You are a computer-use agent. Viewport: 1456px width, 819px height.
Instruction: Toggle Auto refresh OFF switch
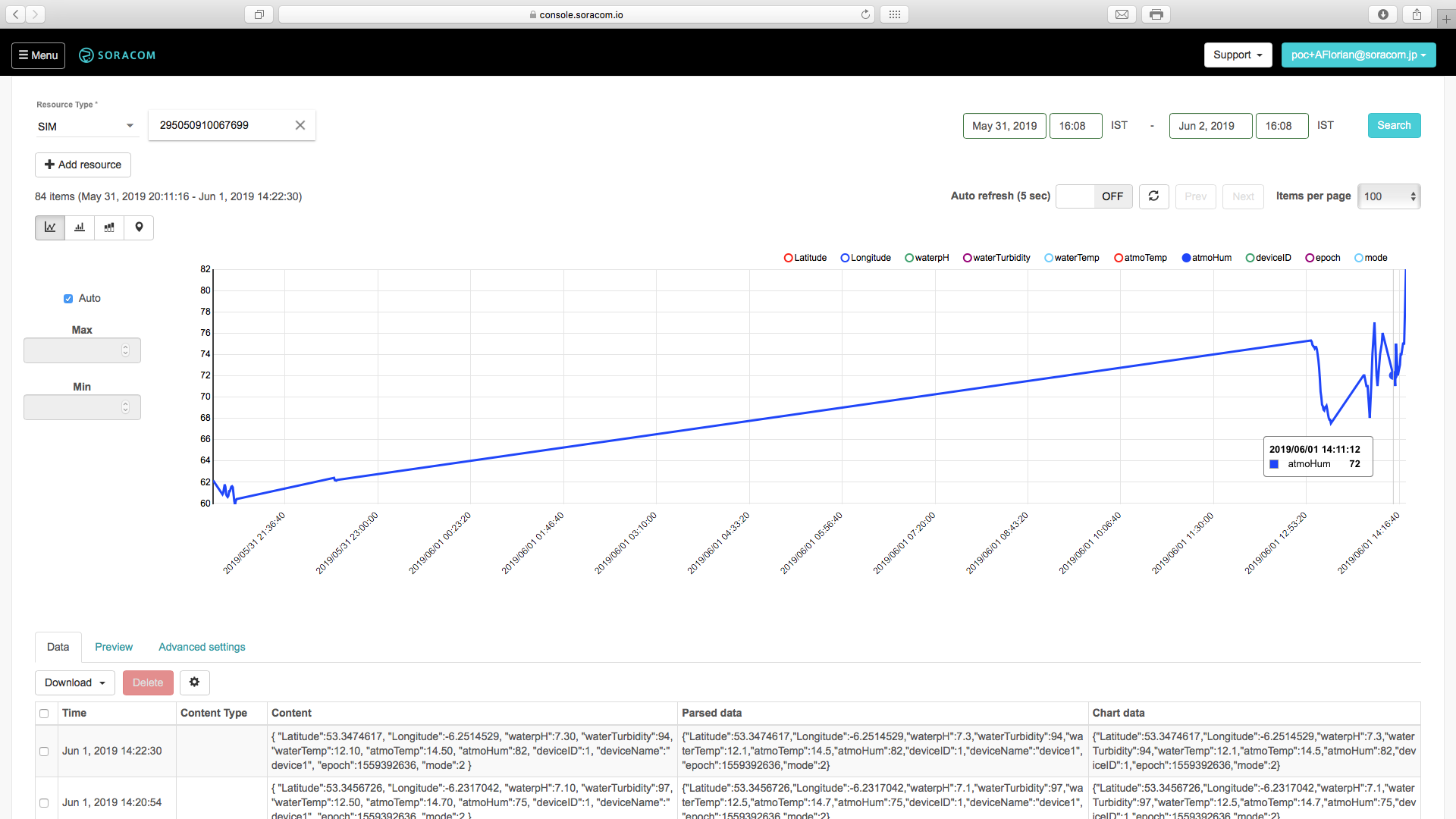point(1094,196)
